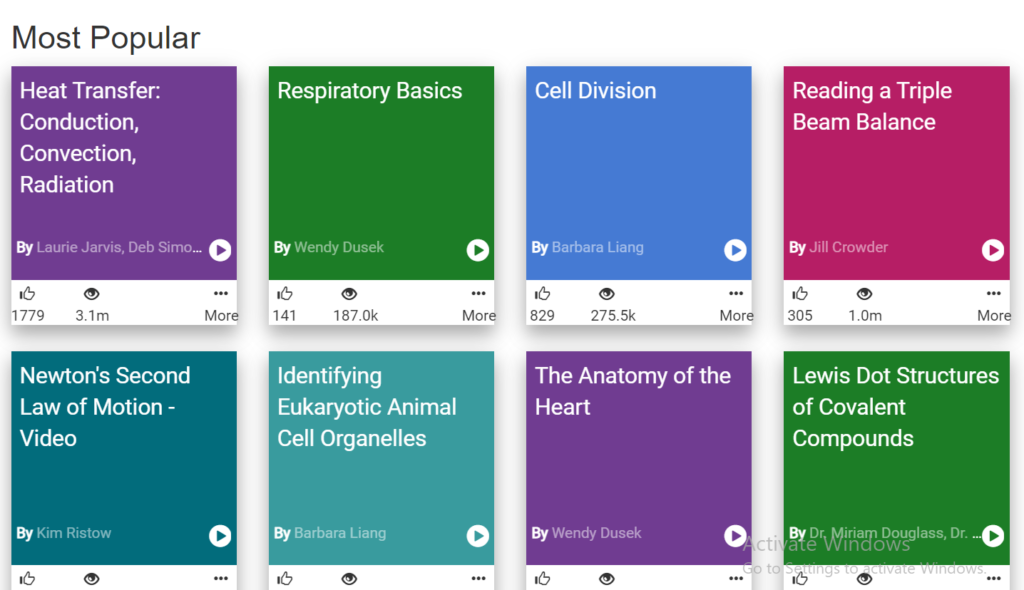Play the Heat Transfer lesson
This screenshot has width=1024, height=590.
click(x=220, y=250)
